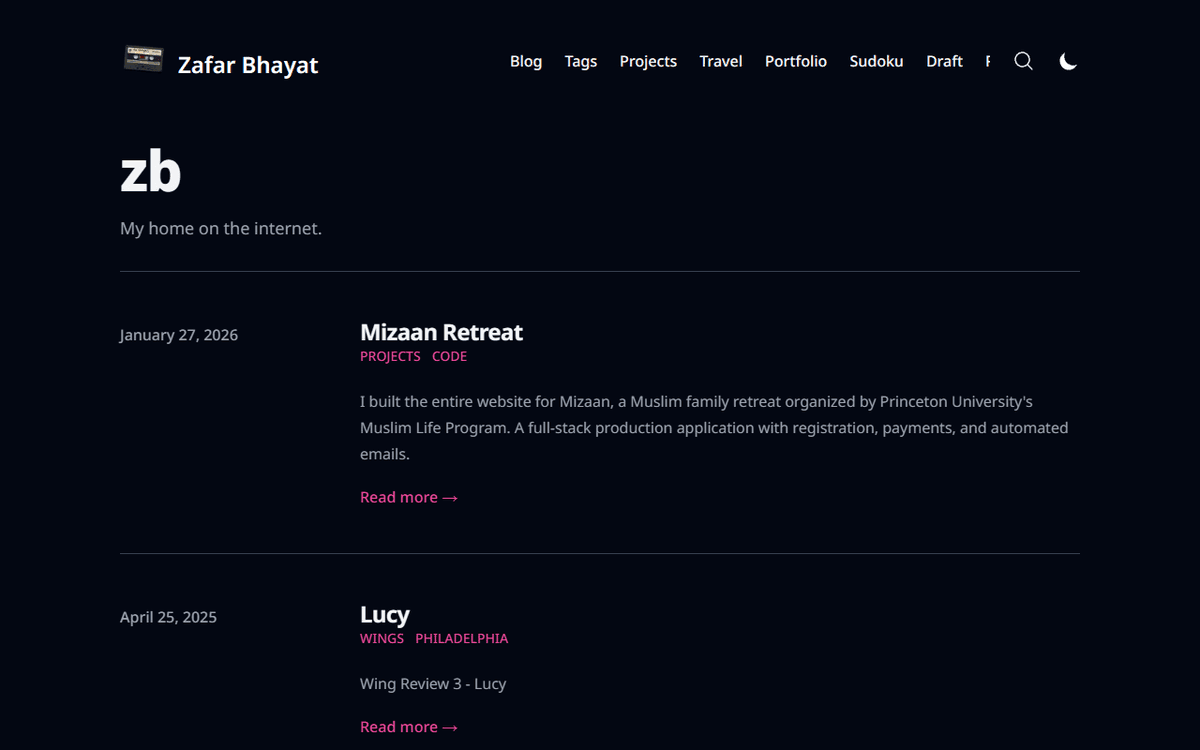Viewport: 1200px width, 750px height.
Task: Open the Blog menu item
Action: click(526, 61)
